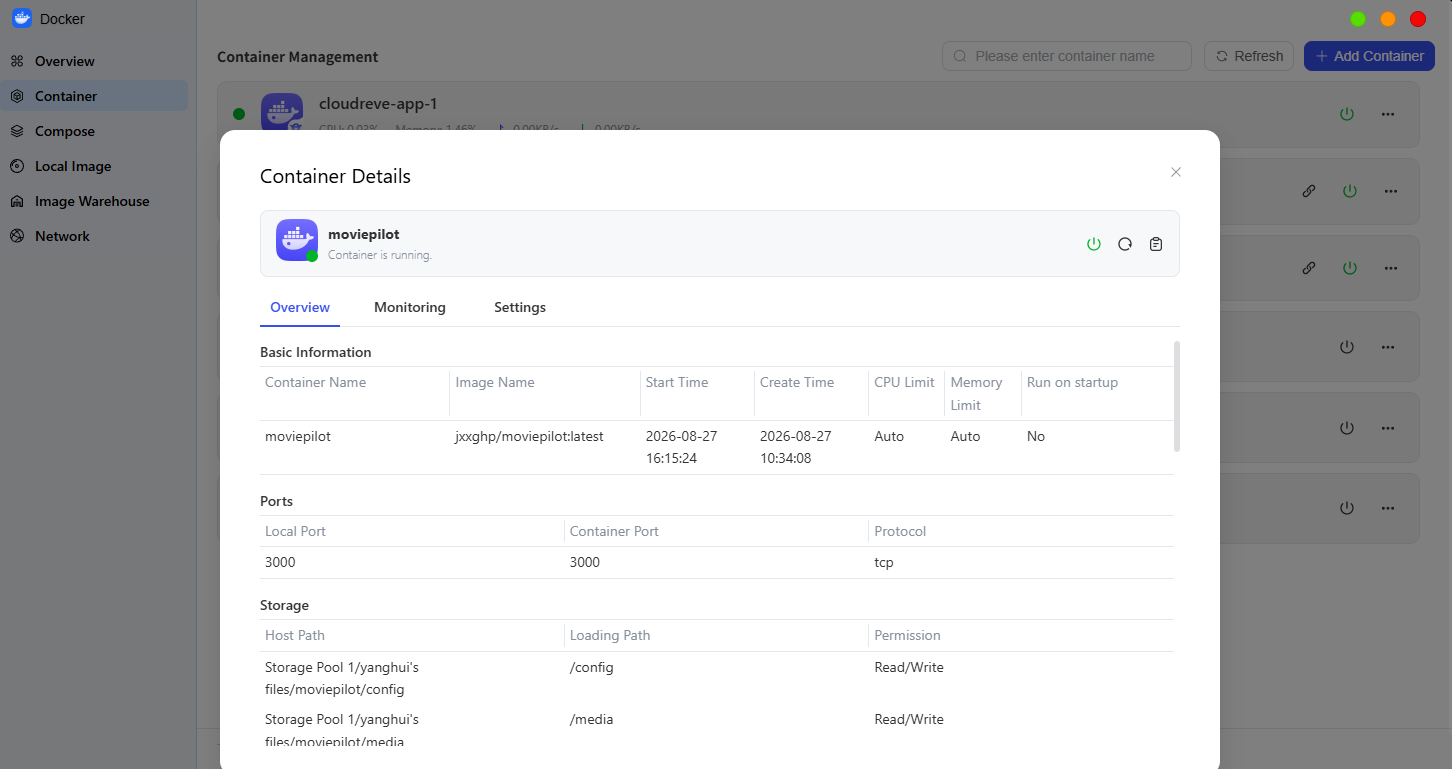The image size is (1452, 769).
Task: Click the cloudreve-app-1 container name
Action: (x=378, y=103)
